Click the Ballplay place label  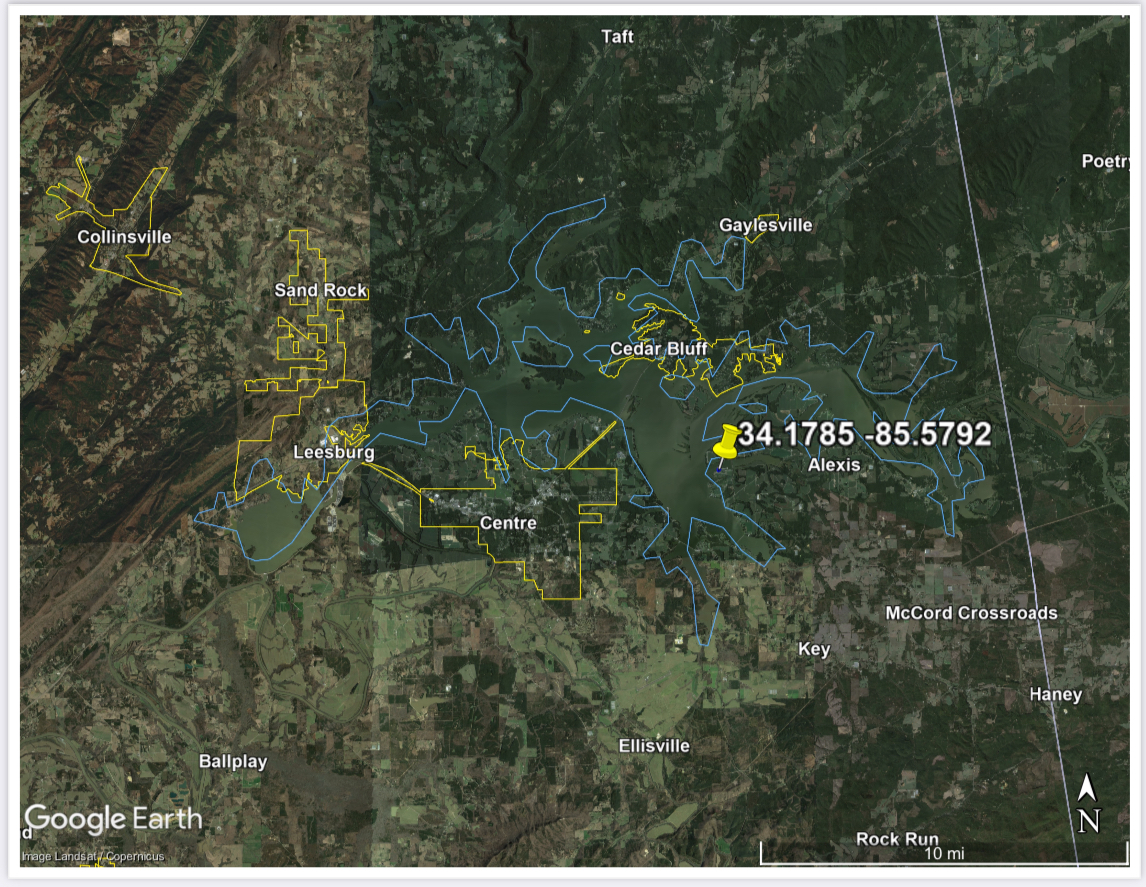(233, 761)
